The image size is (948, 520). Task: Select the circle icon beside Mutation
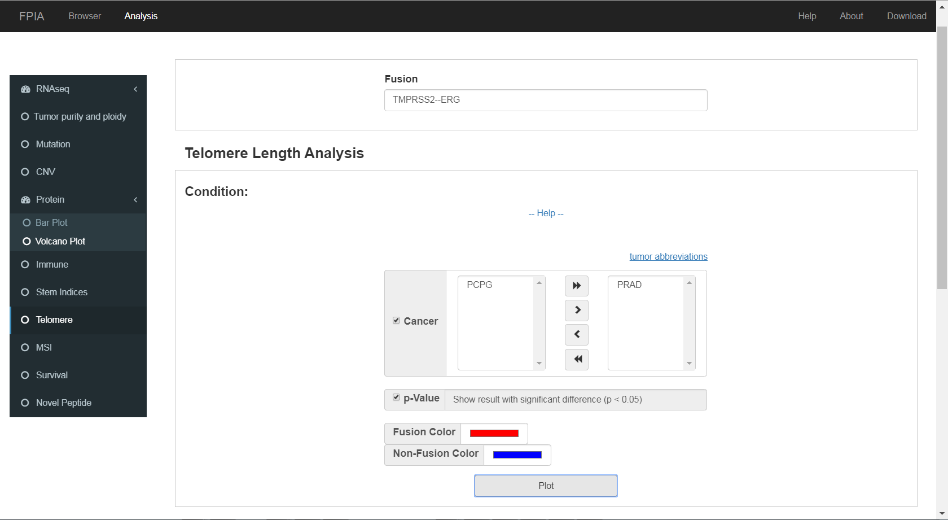tap(25, 144)
